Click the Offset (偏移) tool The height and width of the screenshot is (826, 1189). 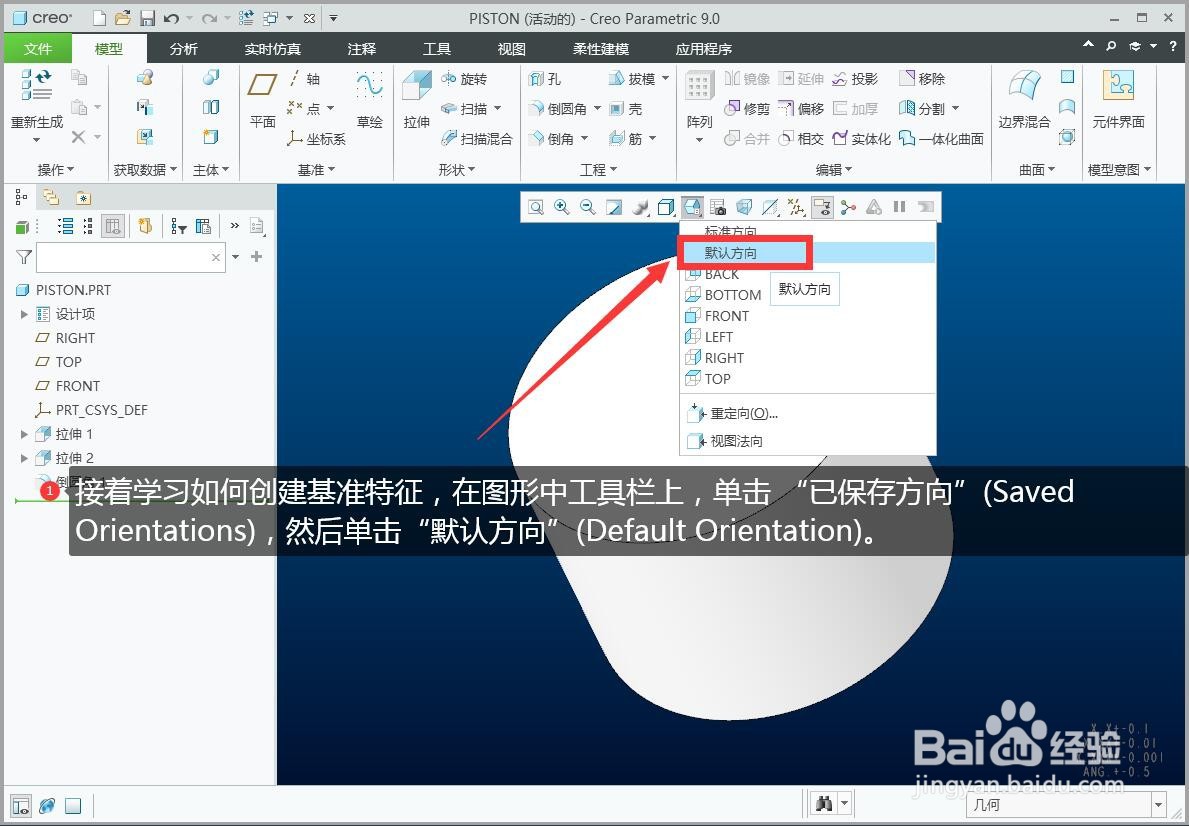tap(801, 109)
